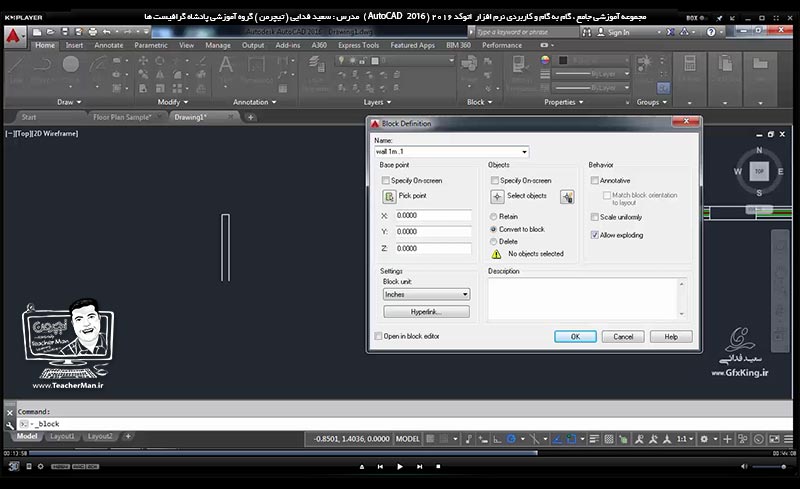Open the Express Tools ribbon tab

click(x=358, y=45)
